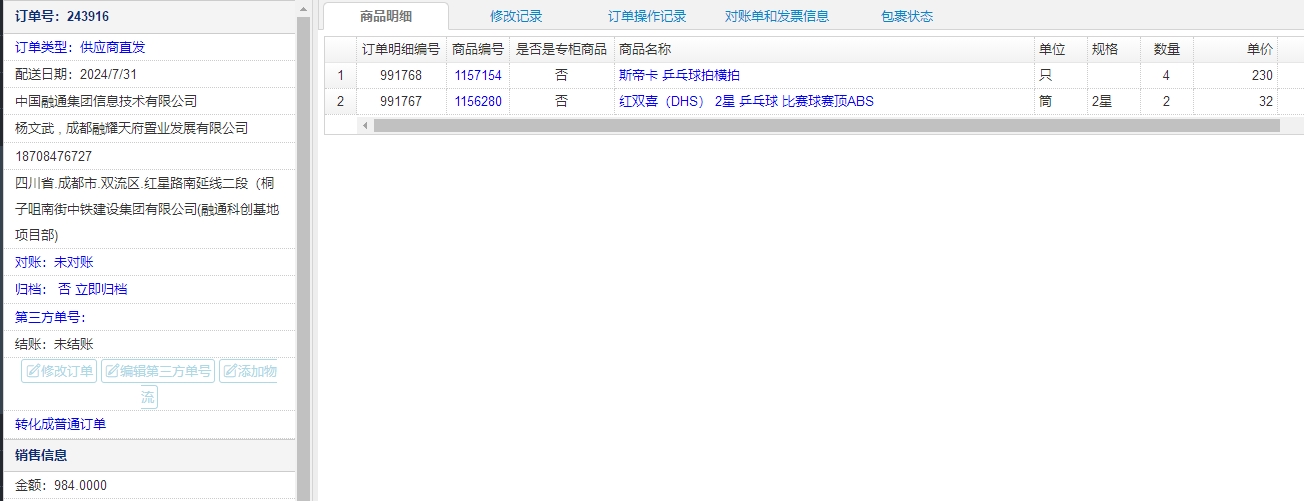The image size is (1304, 501).
Task: Click the 单价 column header
Action: 1235,49
